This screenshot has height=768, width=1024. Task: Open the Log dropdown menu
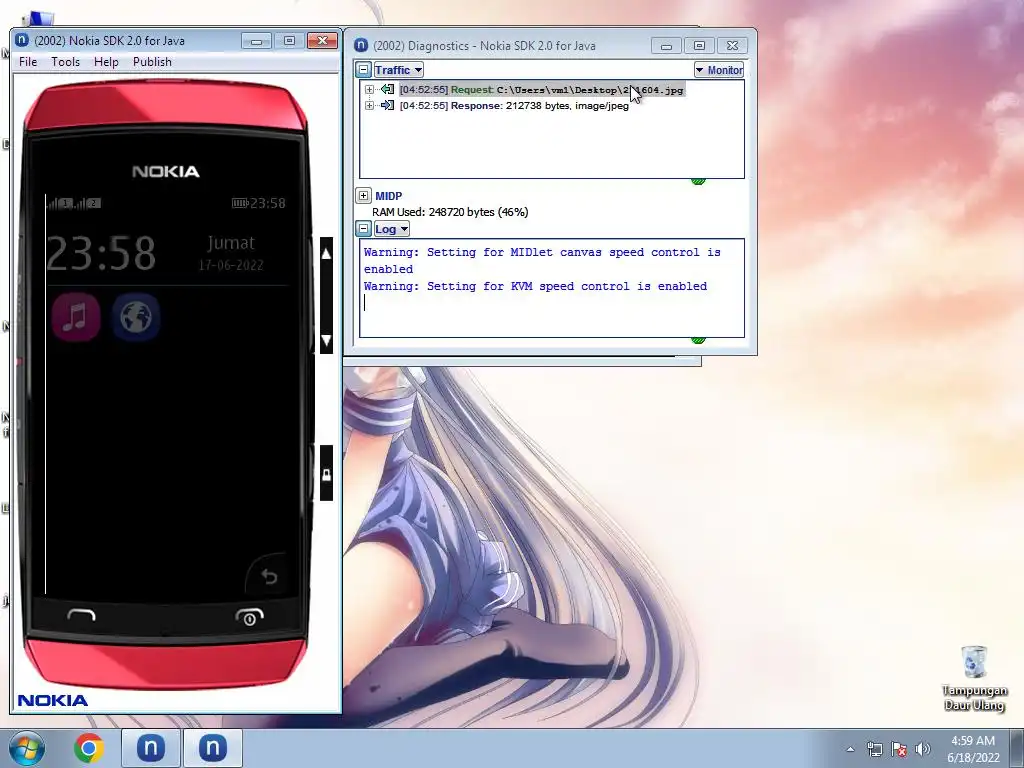coord(391,229)
